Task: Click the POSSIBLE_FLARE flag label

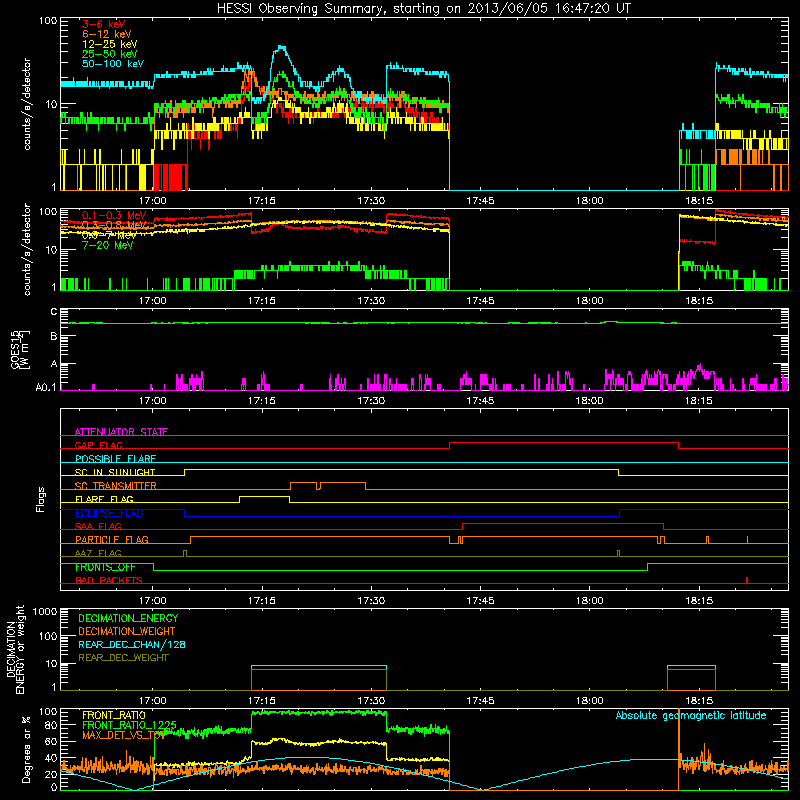Action: (115, 459)
